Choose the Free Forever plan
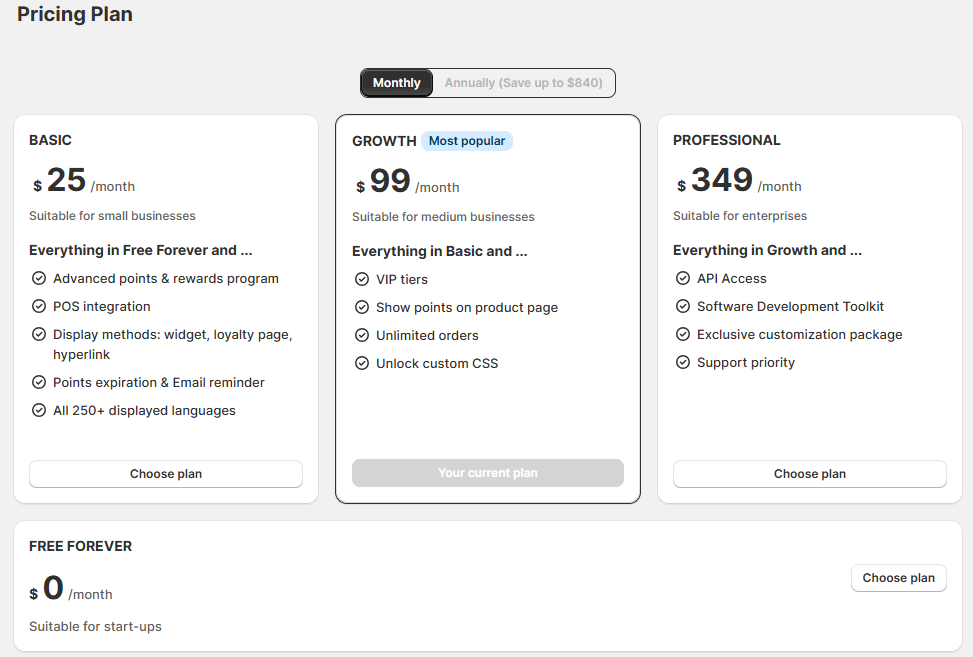The image size is (973, 657). [898, 578]
